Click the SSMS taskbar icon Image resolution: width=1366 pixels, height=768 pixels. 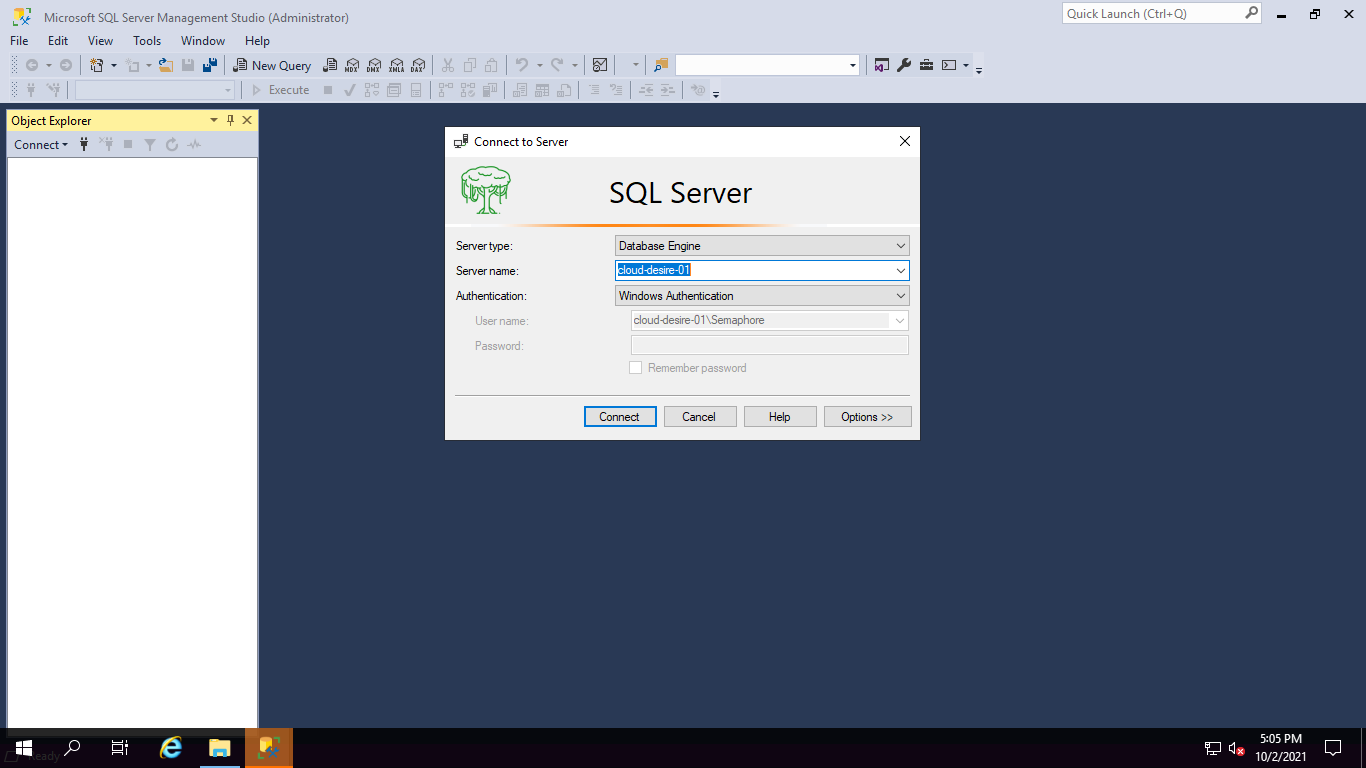[x=269, y=748]
